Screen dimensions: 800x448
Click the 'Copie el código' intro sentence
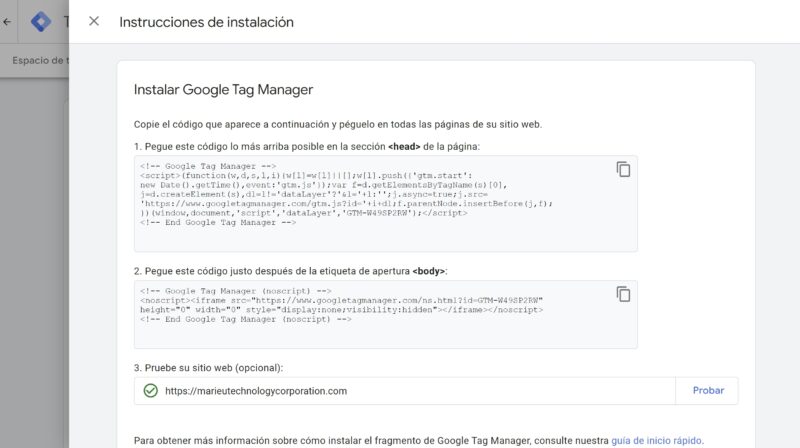[338, 125]
